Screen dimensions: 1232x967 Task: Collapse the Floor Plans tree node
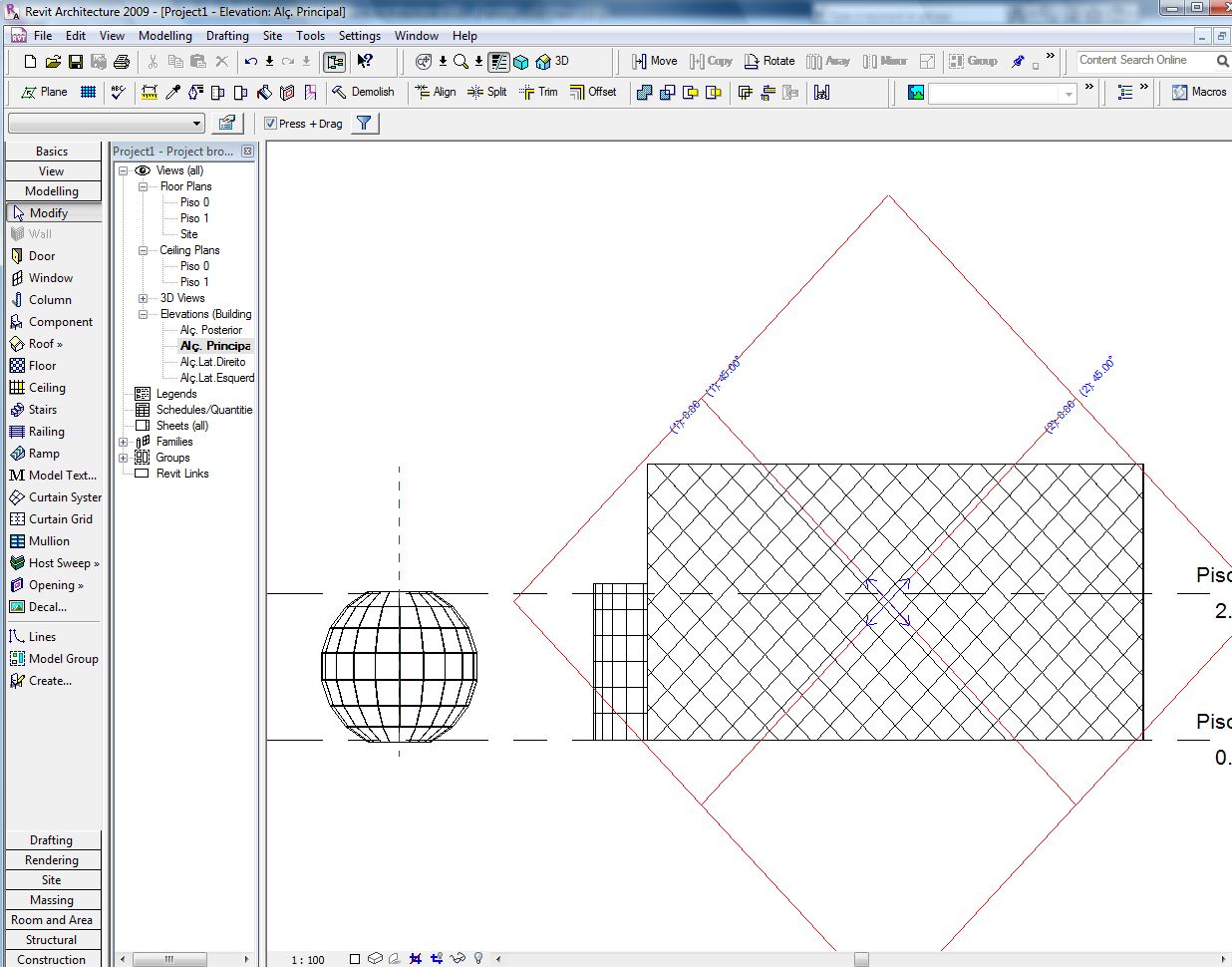click(143, 186)
